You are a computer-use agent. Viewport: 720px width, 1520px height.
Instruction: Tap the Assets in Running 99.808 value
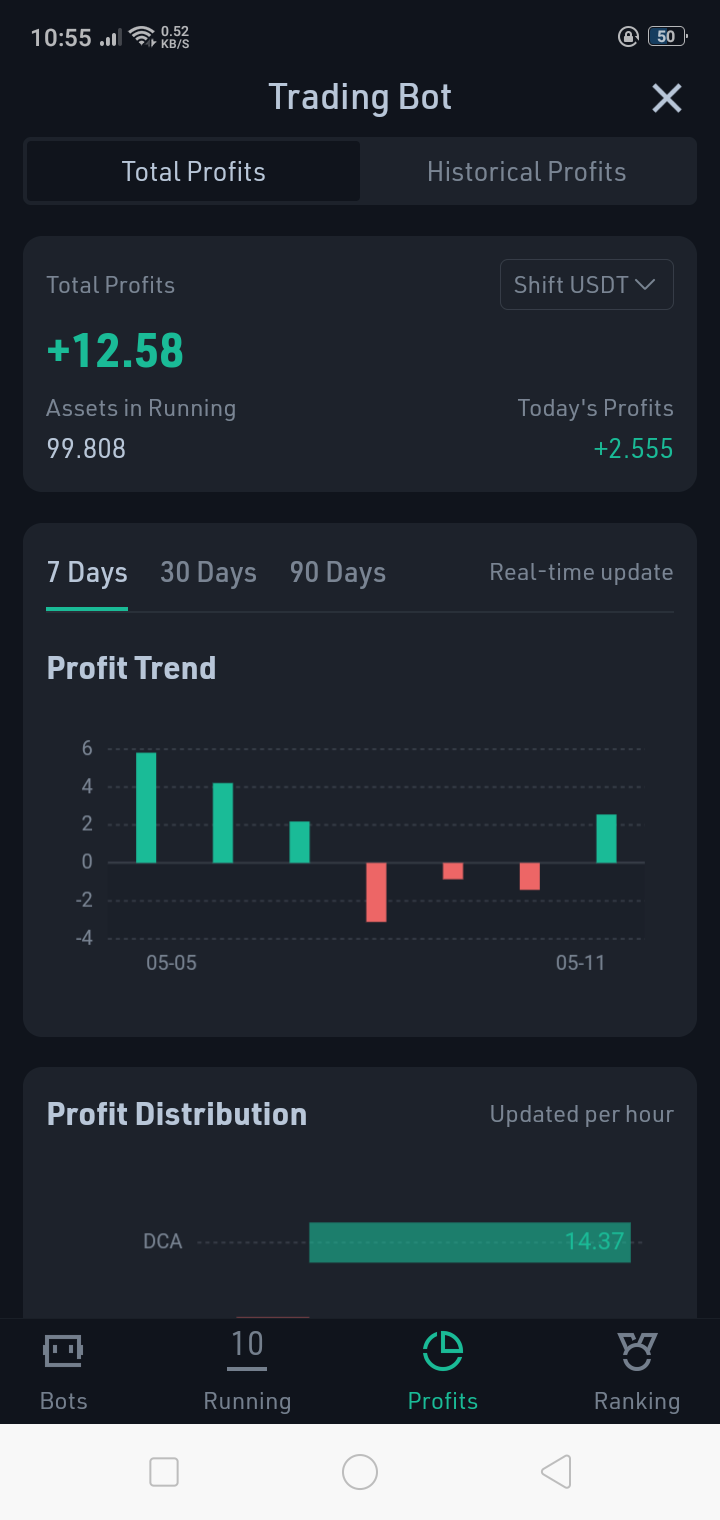pos(86,449)
